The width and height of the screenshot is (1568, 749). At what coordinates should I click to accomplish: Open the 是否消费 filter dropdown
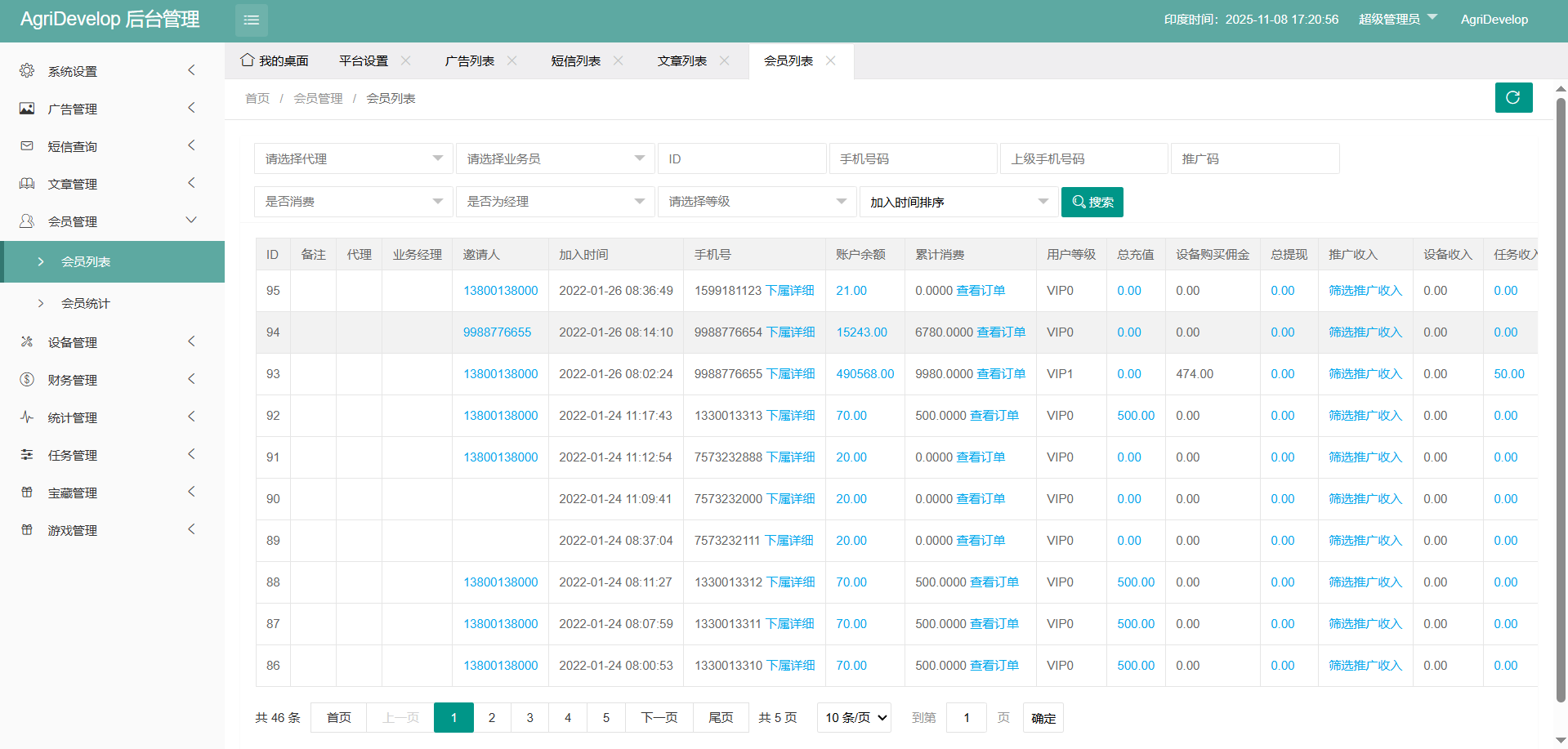(x=353, y=202)
